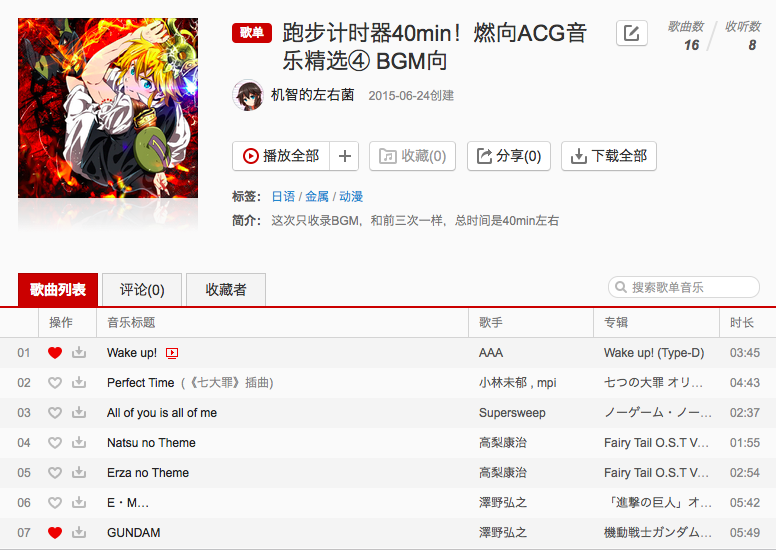Open artist 小林未郁
Viewport: 776px width, 550px height.
503,383
